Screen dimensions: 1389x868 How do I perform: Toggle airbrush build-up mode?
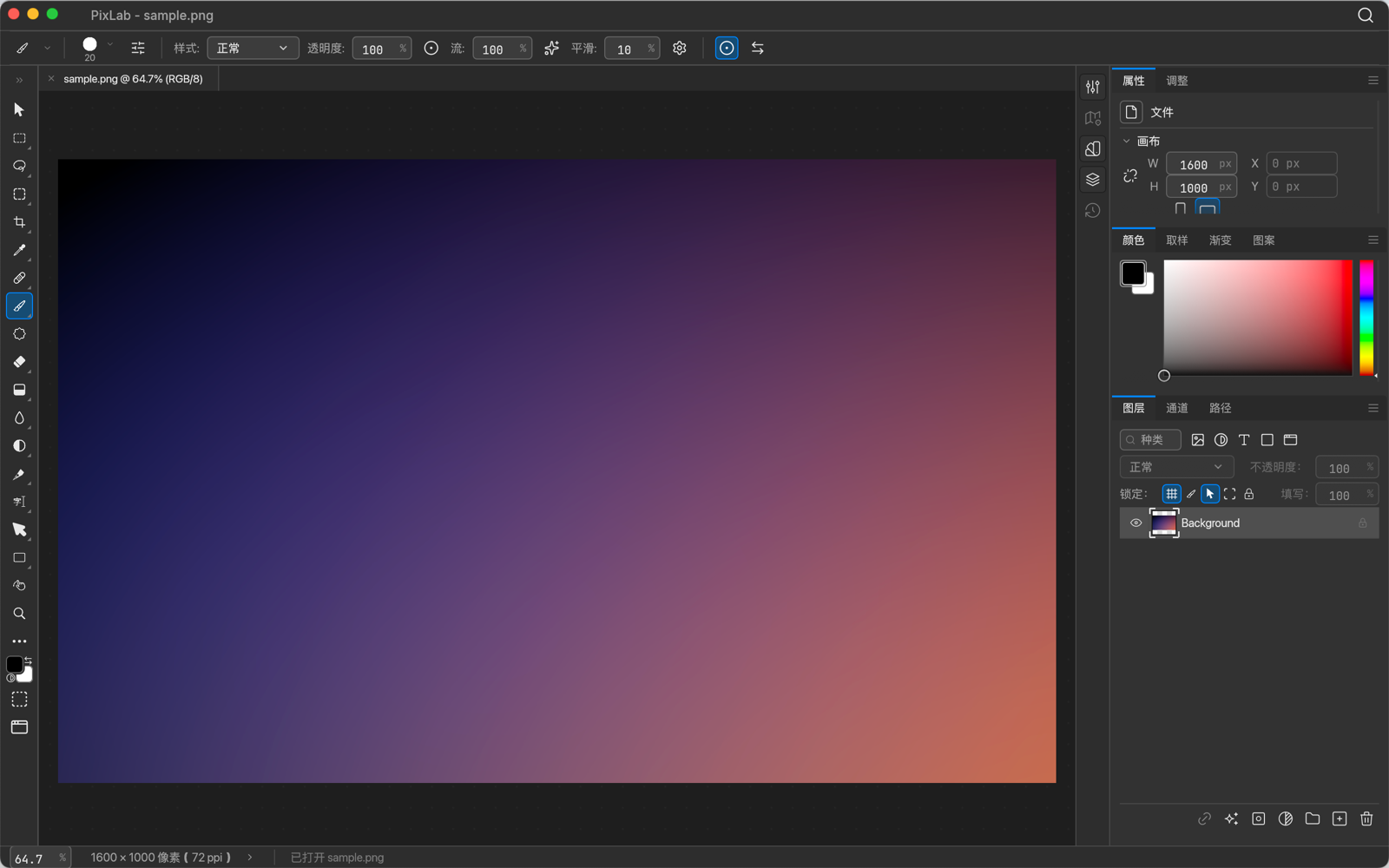click(551, 49)
